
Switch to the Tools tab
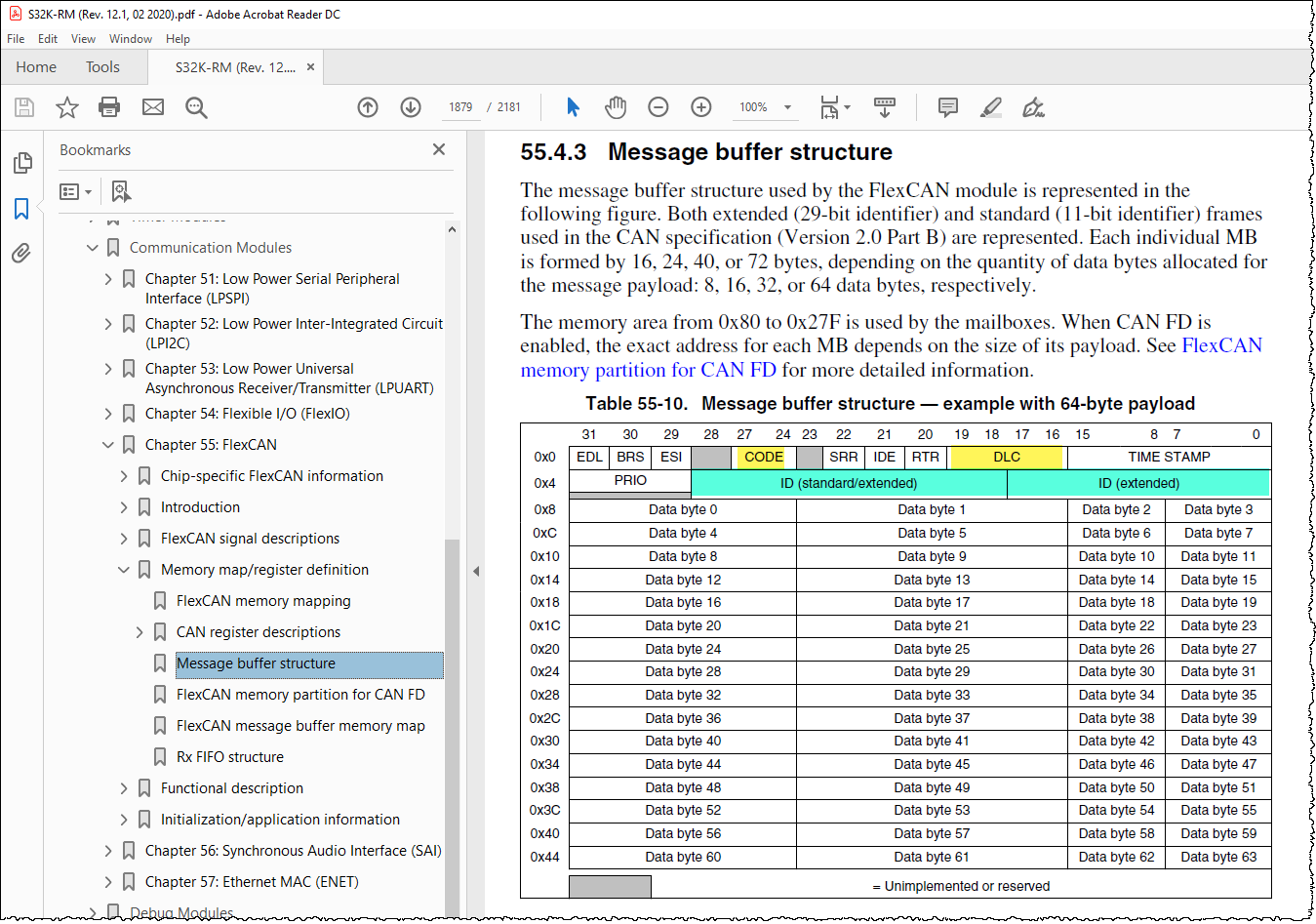(102, 66)
